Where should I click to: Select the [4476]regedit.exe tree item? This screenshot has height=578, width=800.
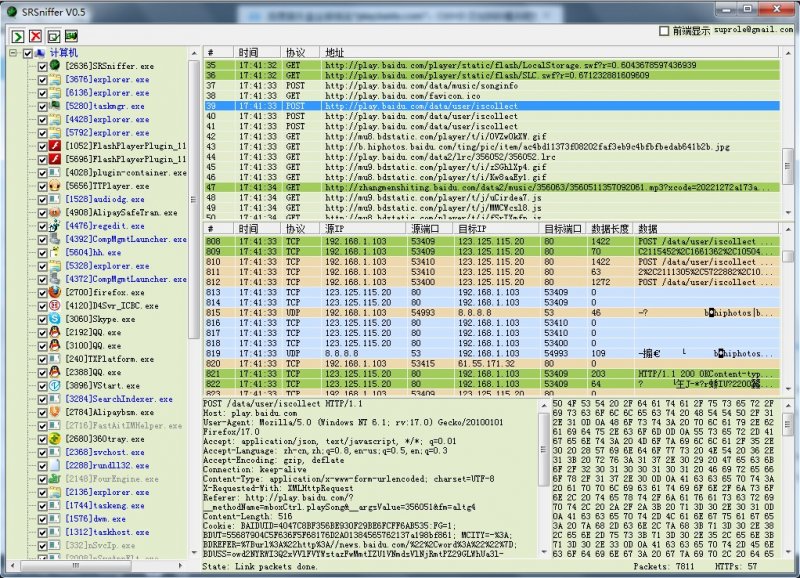tap(104, 225)
